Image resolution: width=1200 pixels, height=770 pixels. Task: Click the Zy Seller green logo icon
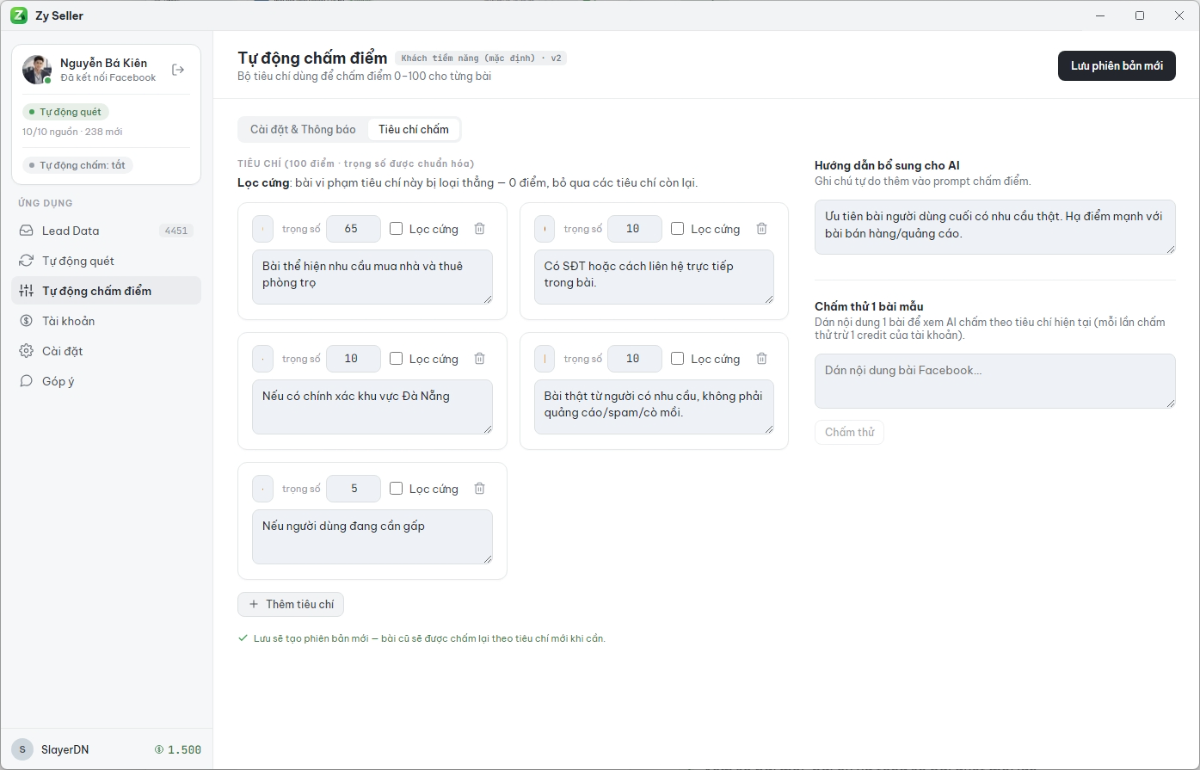(18, 15)
